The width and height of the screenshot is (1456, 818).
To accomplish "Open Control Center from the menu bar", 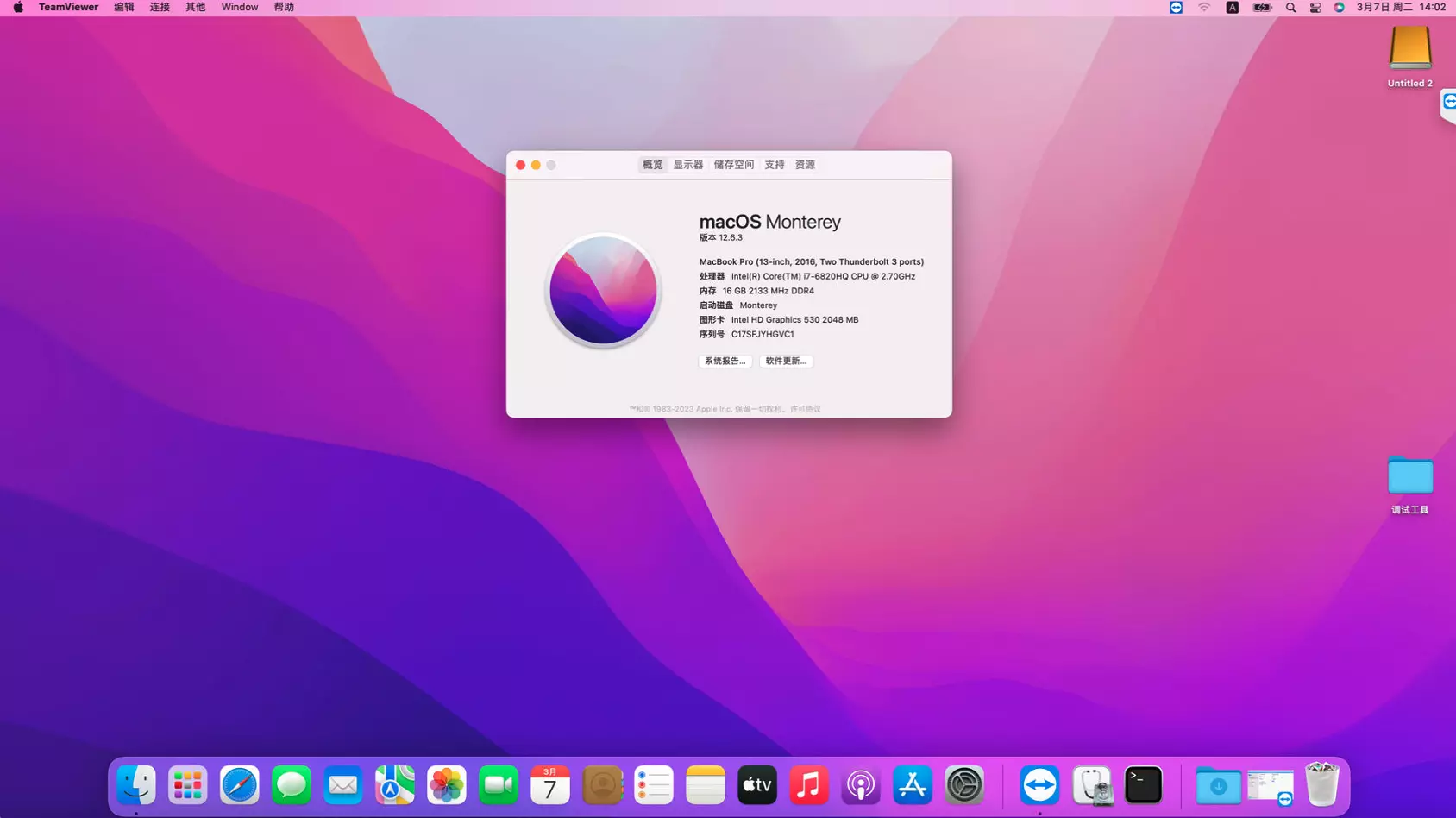I will (1315, 7).
